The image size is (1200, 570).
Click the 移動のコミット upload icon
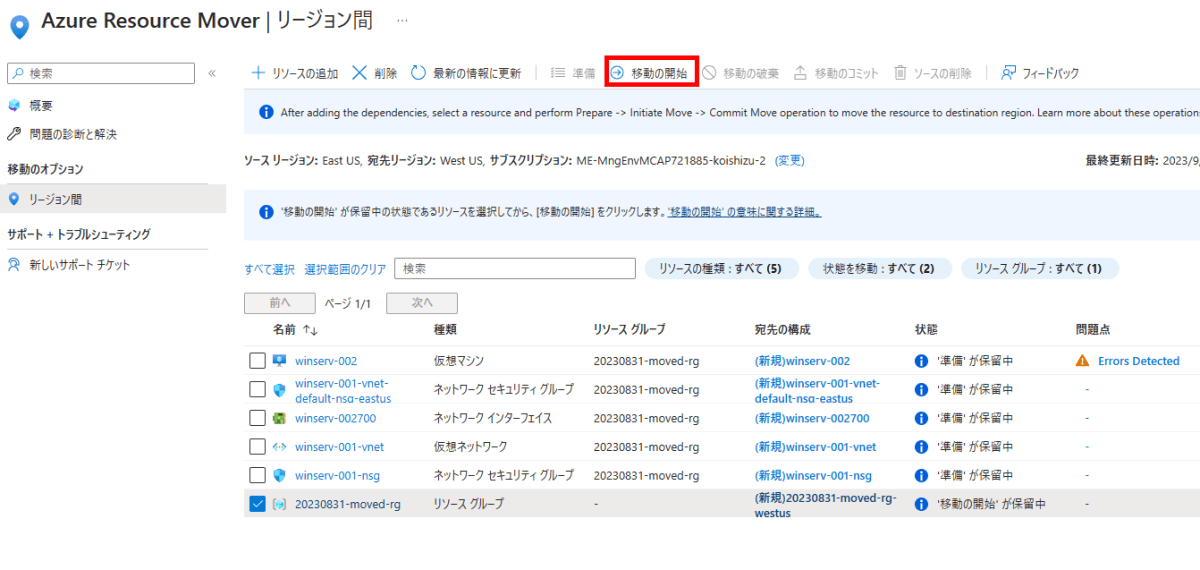click(x=800, y=73)
